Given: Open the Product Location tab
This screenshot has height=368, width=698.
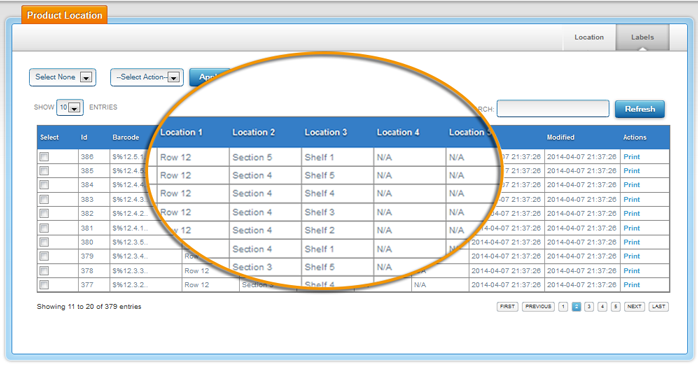Looking at the screenshot, I should (65, 15).
